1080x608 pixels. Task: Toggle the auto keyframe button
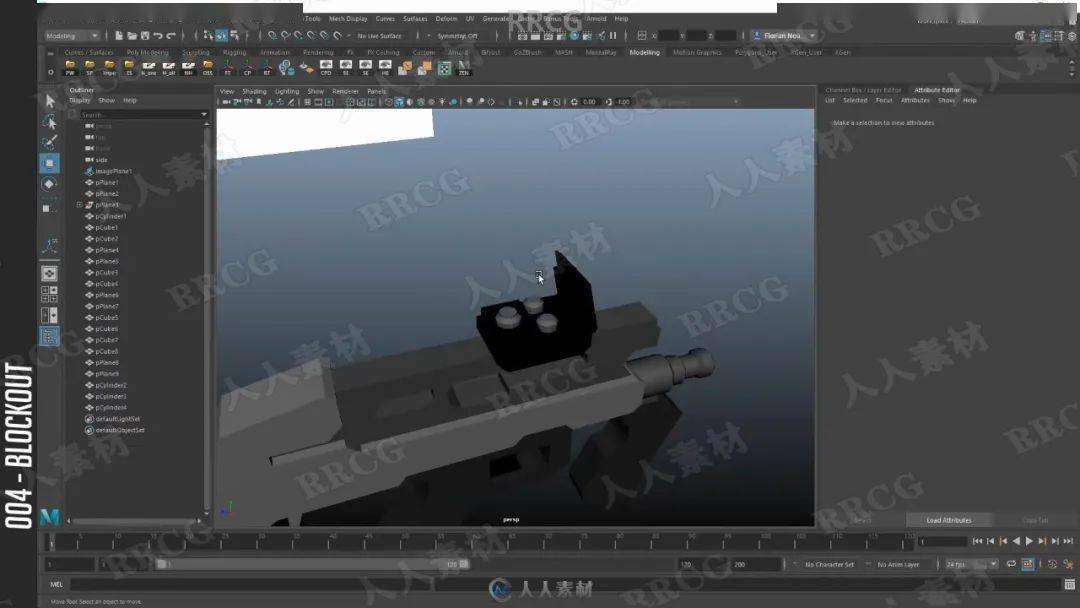[1028, 564]
